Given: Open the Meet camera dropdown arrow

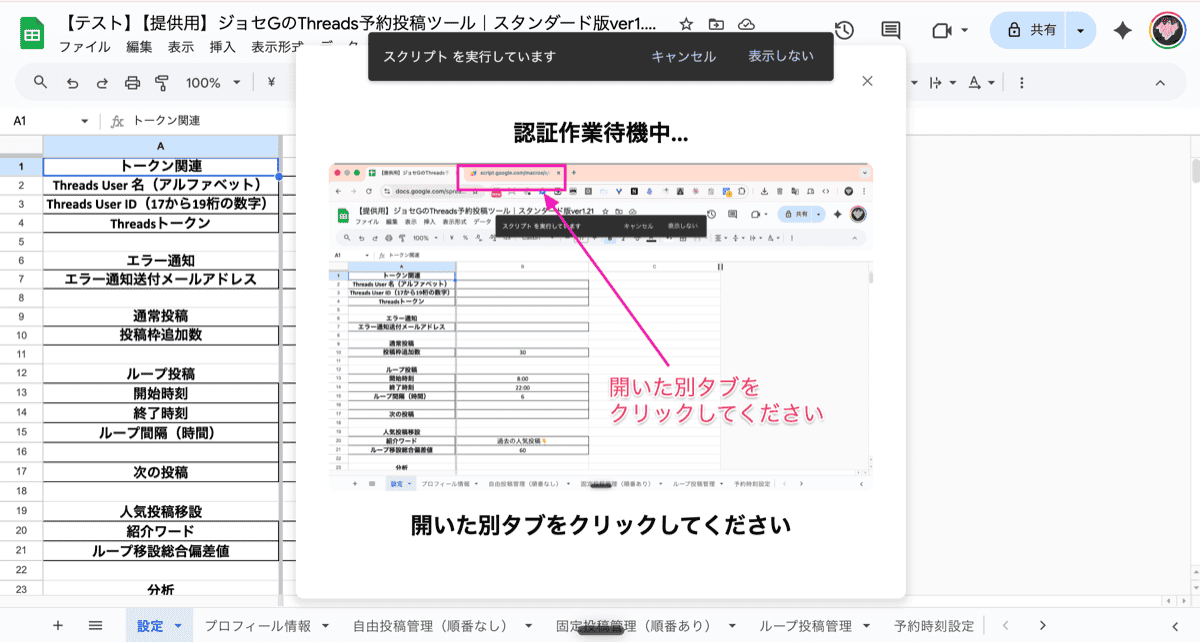Looking at the screenshot, I should pyautogui.click(x=965, y=31).
